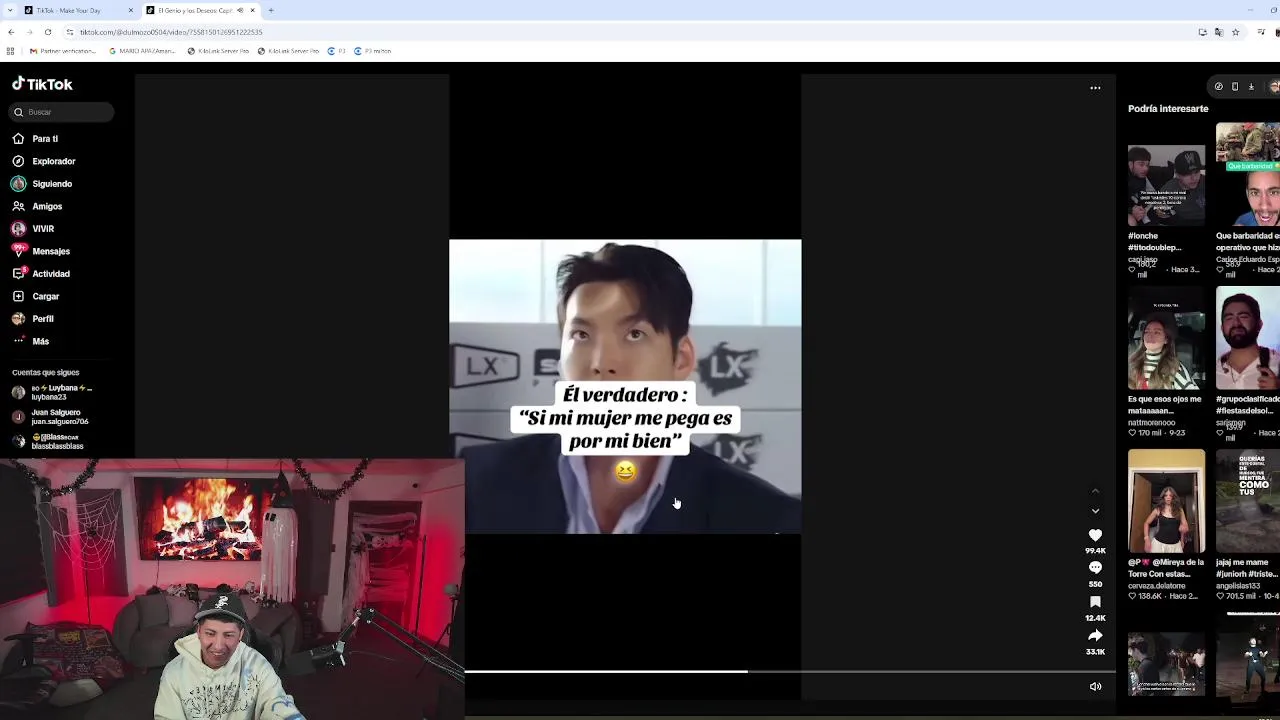Bookmark this page with the star icon
Screen dimensions: 1280x720
point(1236,32)
